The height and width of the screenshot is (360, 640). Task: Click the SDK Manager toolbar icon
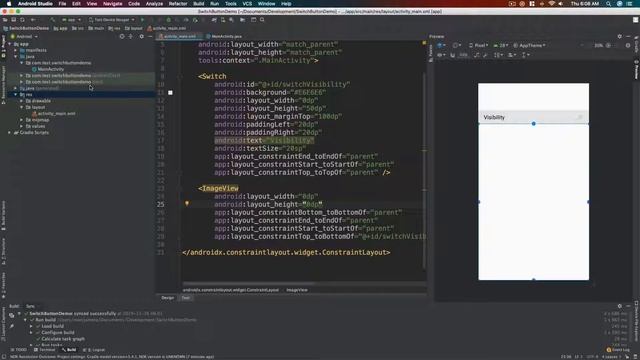point(231,20)
